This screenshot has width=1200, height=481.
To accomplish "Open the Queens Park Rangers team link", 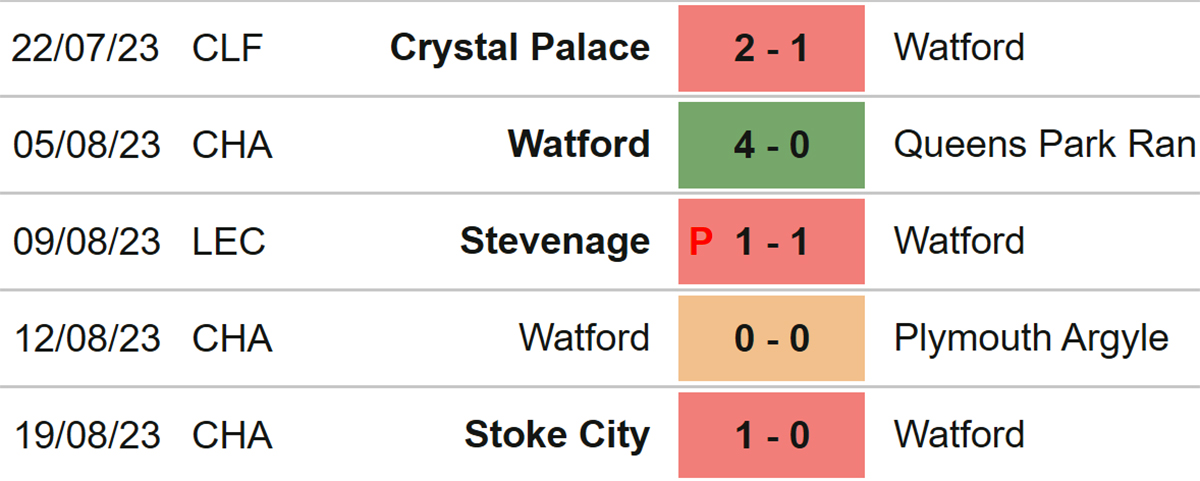I will coord(1046,144).
